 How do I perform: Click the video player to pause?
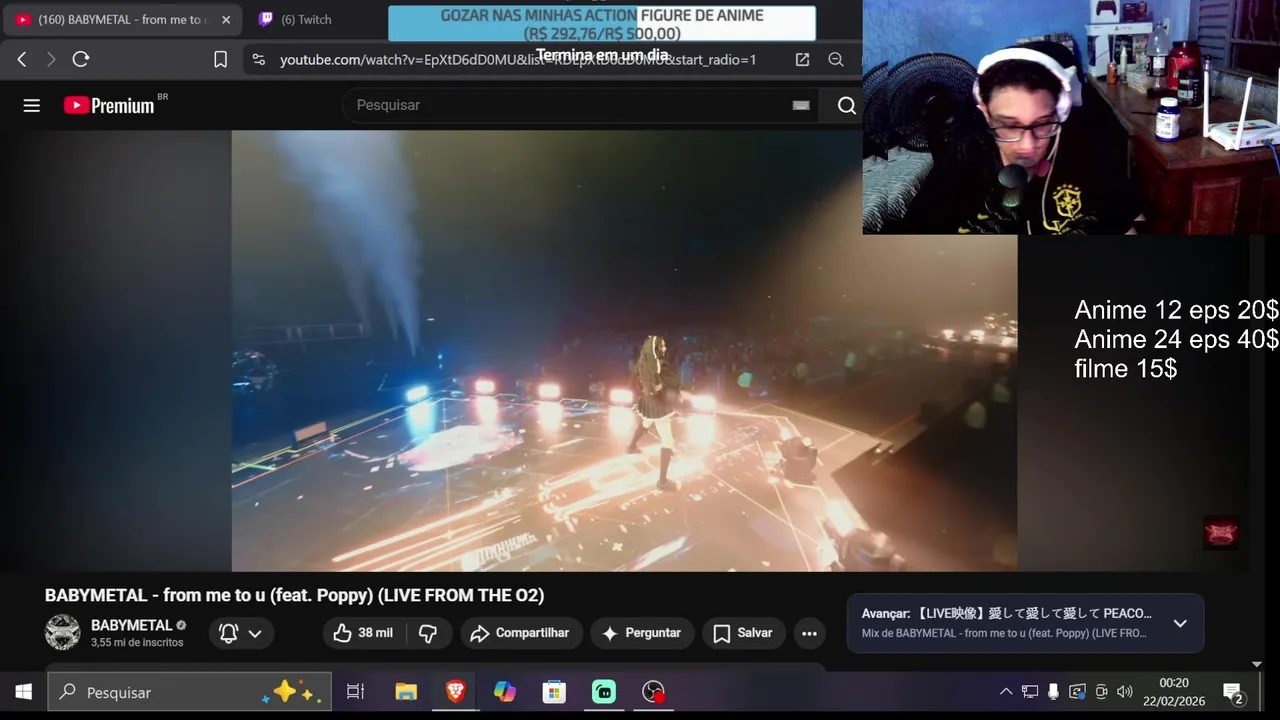click(x=624, y=350)
